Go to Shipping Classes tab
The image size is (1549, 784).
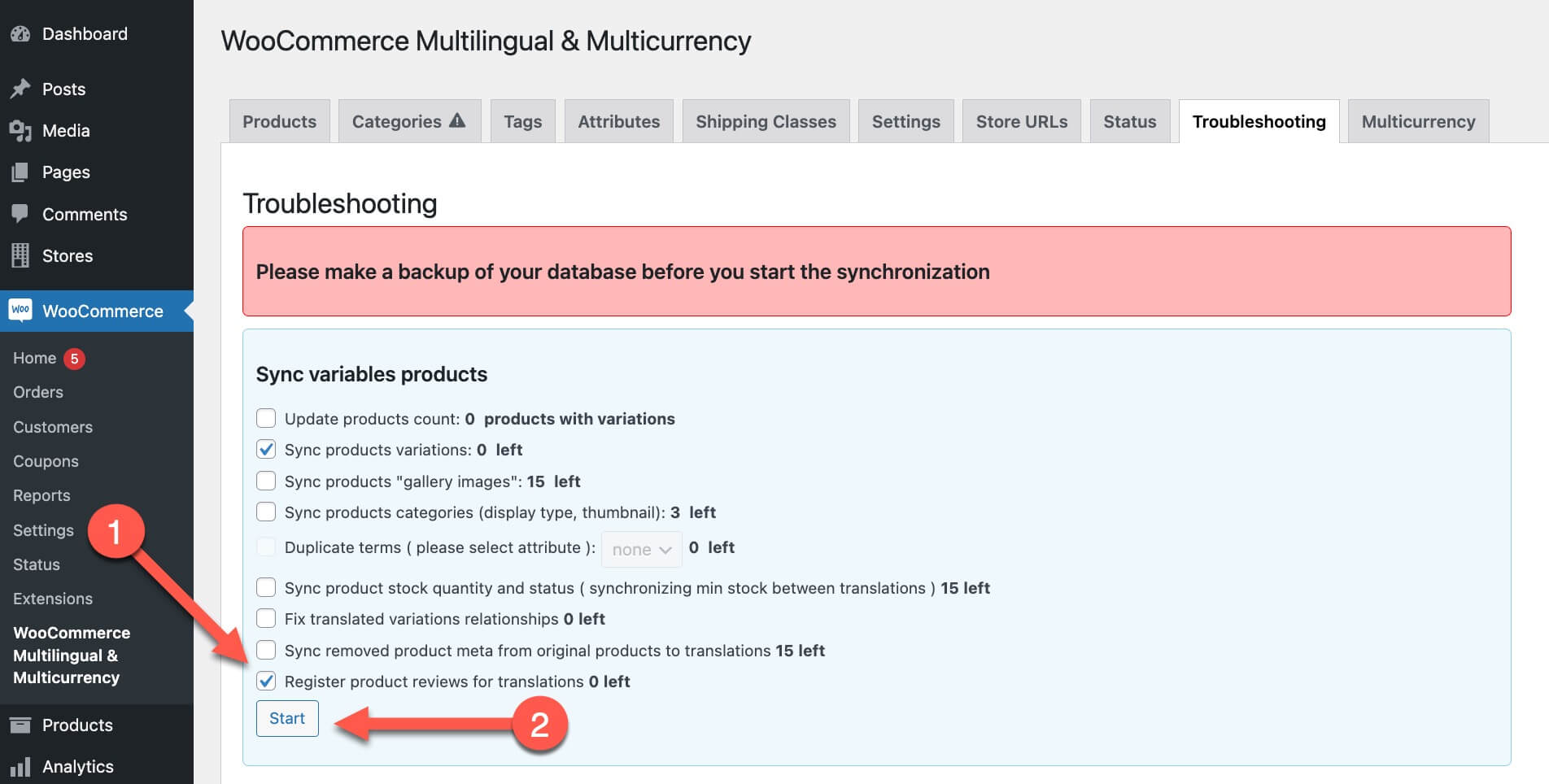click(x=766, y=121)
